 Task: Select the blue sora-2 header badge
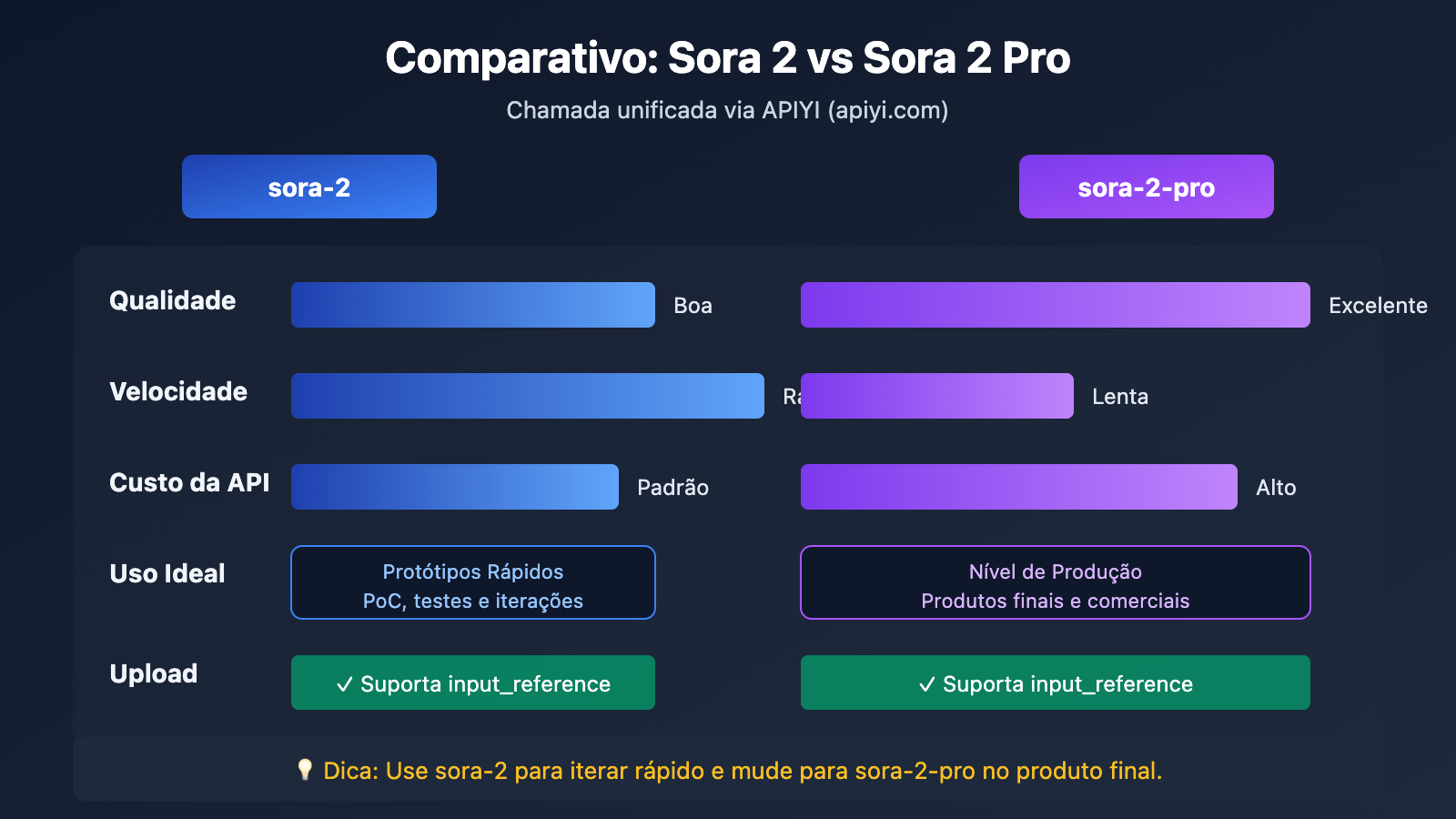[309, 187]
